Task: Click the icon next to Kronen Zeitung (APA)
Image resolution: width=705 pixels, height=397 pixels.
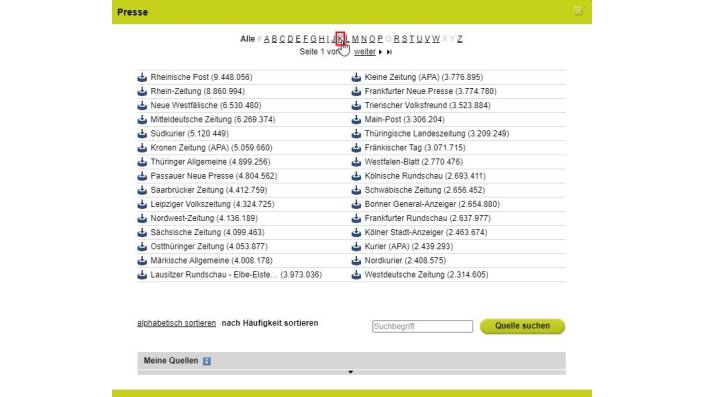Action: coord(142,148)
